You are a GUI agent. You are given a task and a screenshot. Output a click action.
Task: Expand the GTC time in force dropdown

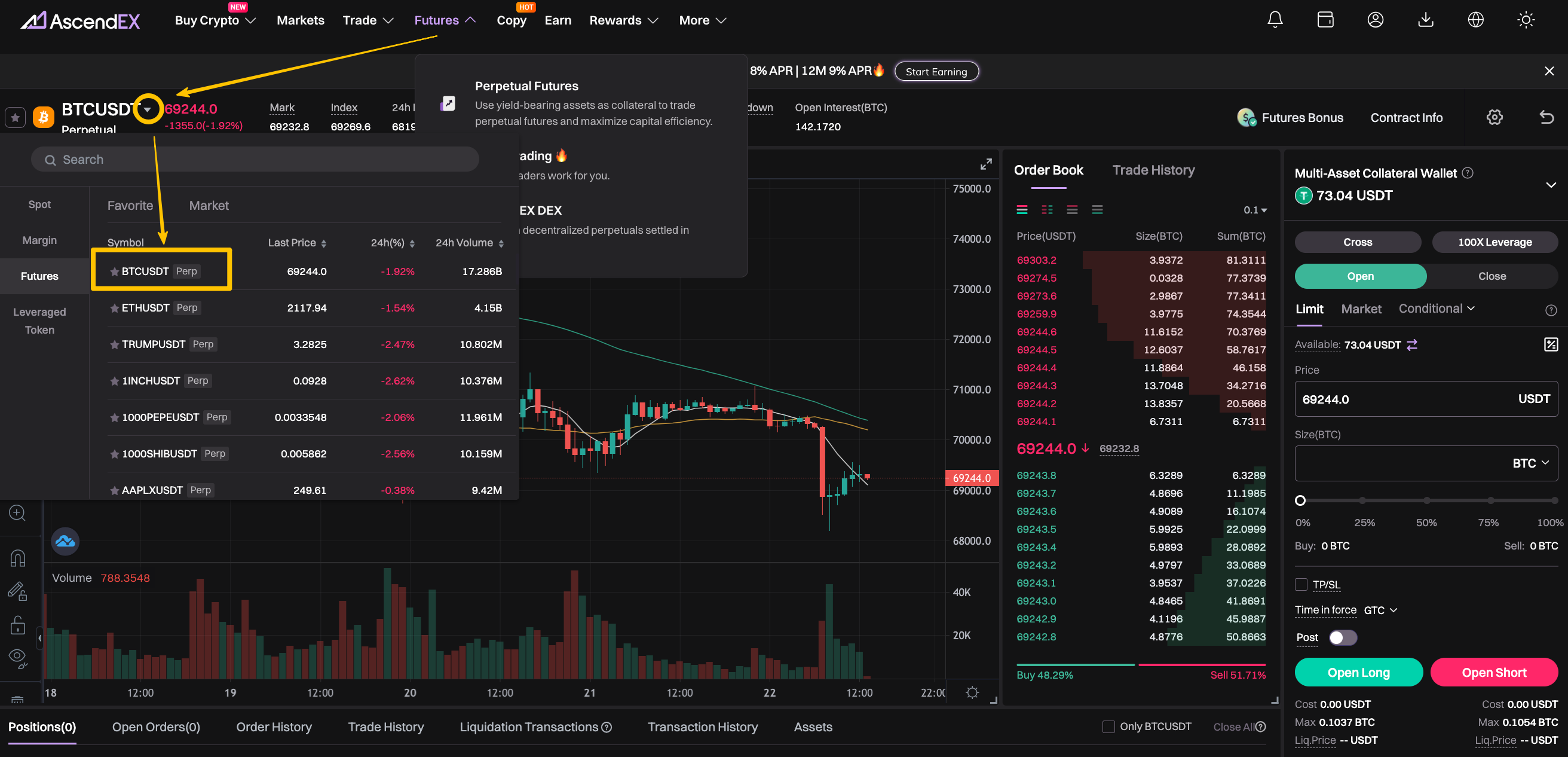point(1380,610)
